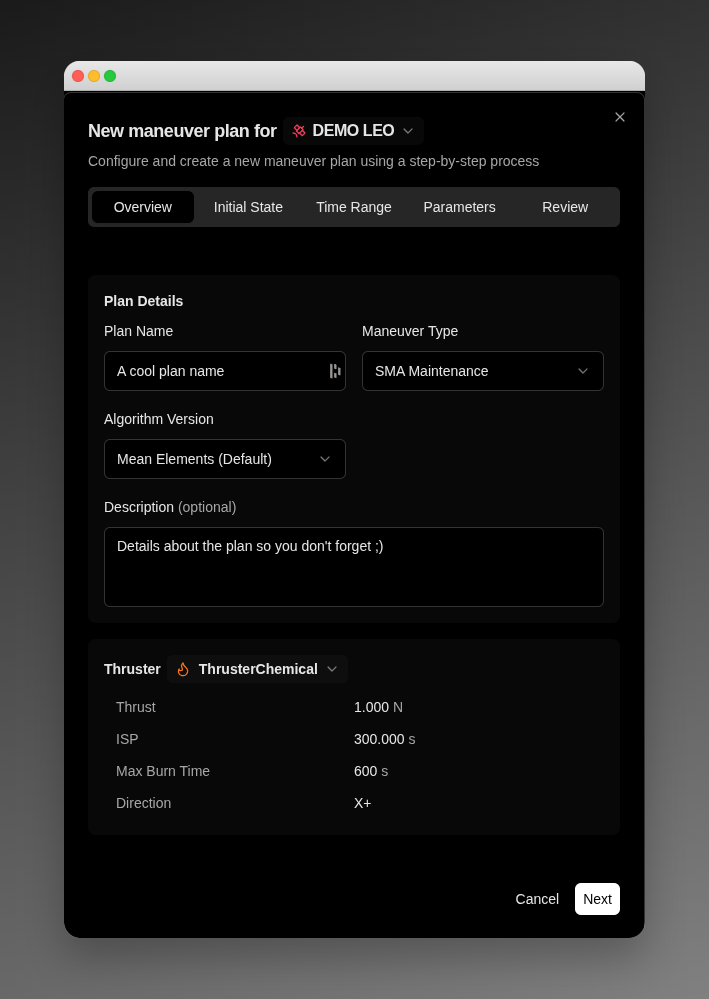Click the Next button
Screen dimensions: 709x999
point(598,899)
